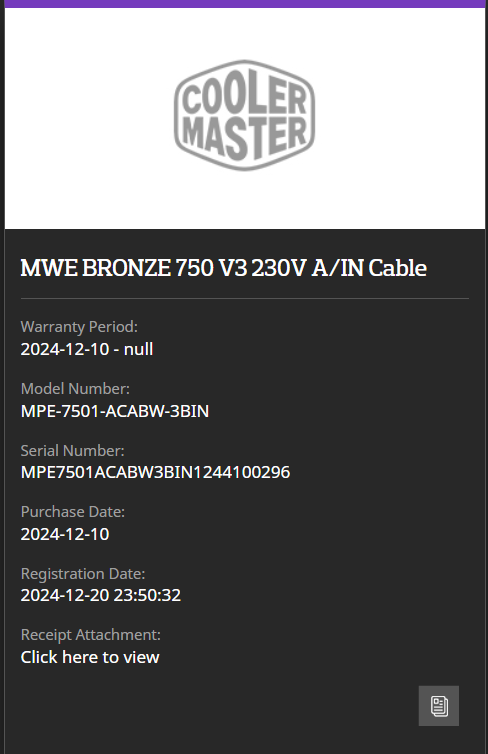
Task: Click the Serial Number label
Action: click(73, 451)
